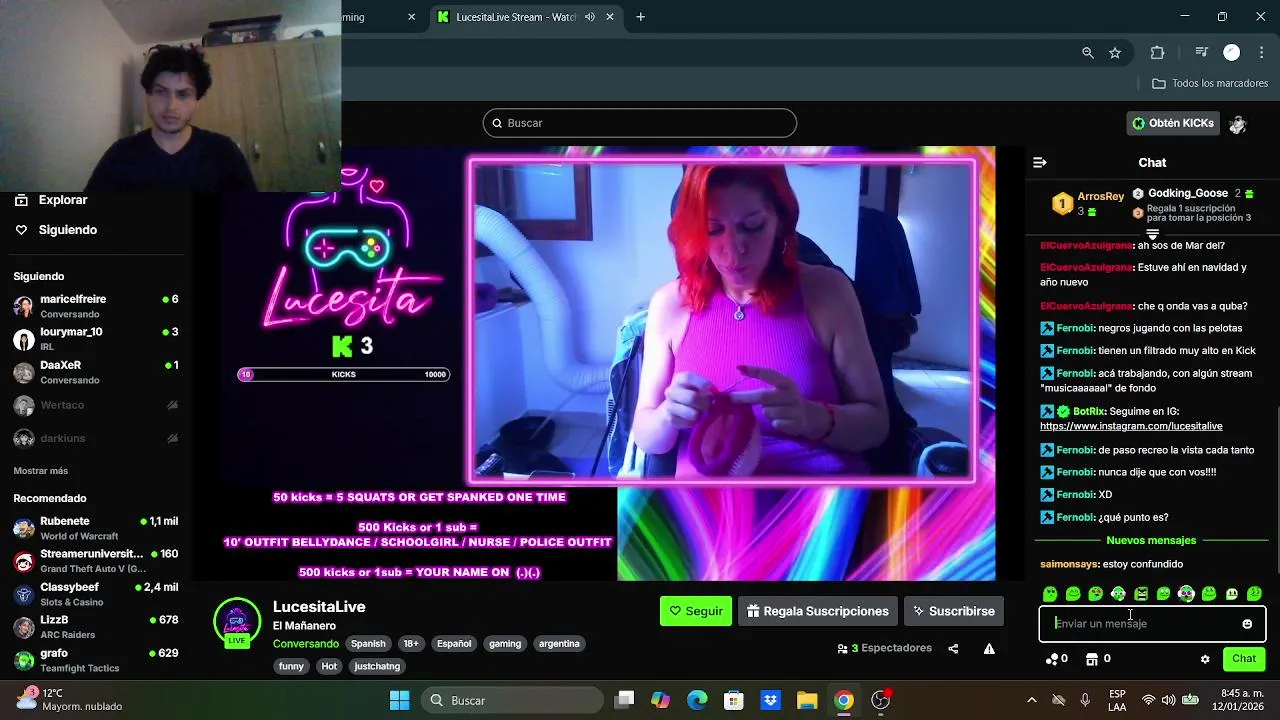Open the instagram.com/lucesitalive link in chat
Viewport: 1280px width, 720px height.
1131,426
